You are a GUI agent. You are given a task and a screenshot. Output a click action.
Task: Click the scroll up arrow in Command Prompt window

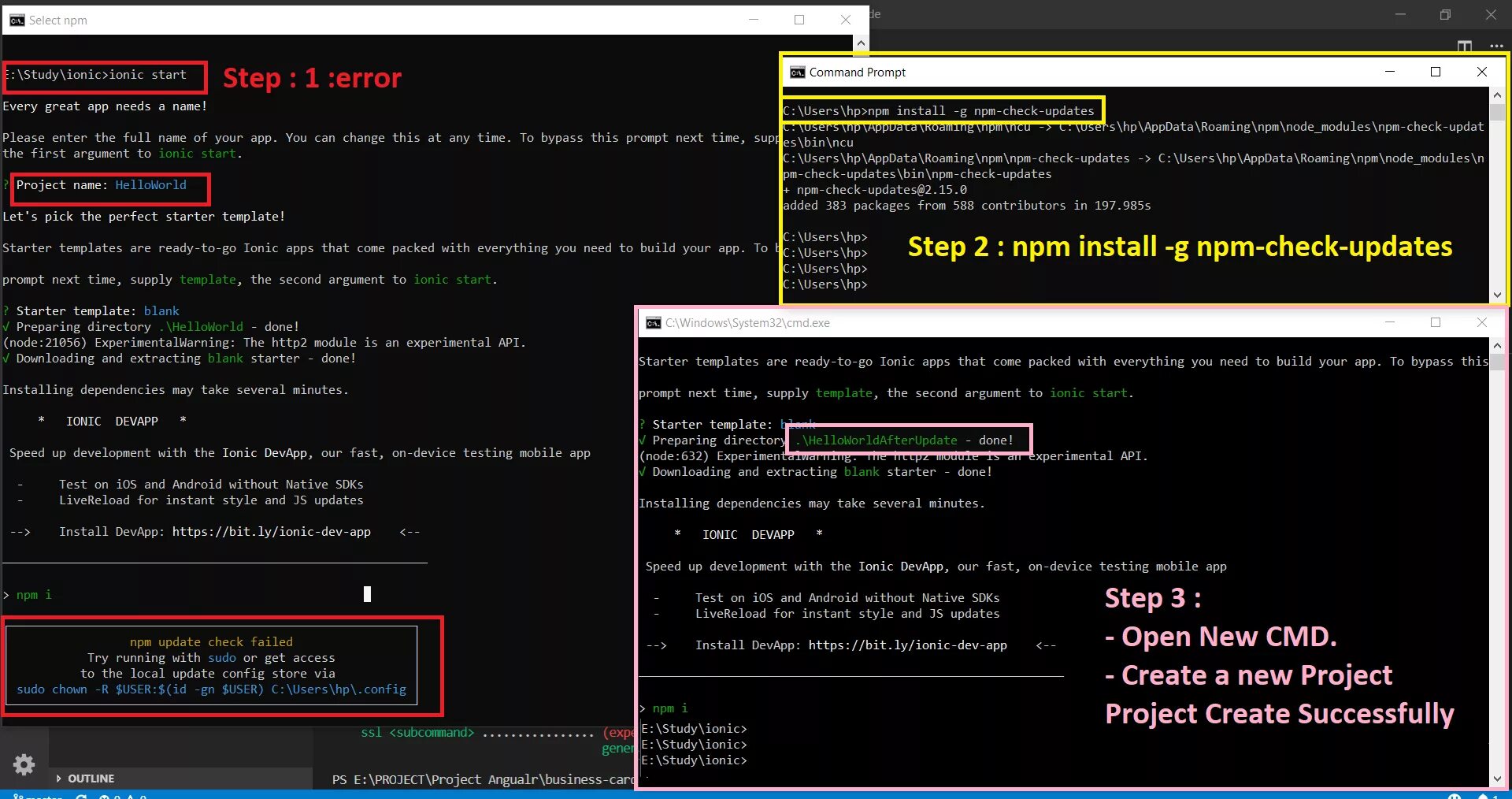1497,95
